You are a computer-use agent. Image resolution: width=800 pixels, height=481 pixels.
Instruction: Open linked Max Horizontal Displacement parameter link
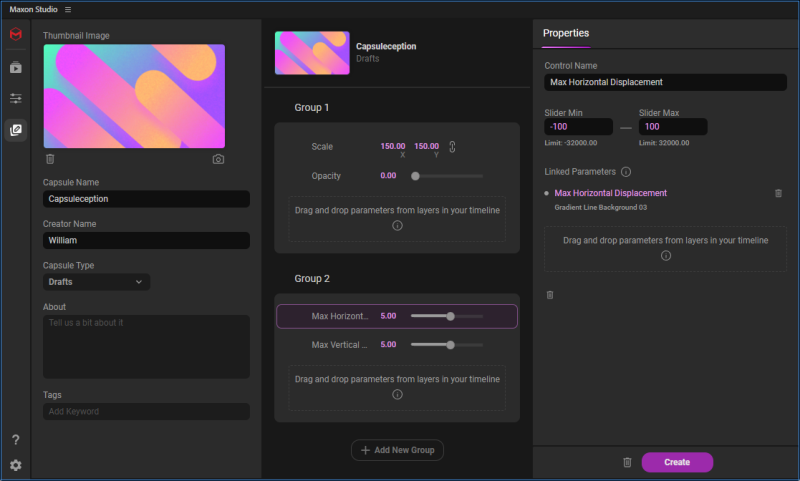[611, 193]
